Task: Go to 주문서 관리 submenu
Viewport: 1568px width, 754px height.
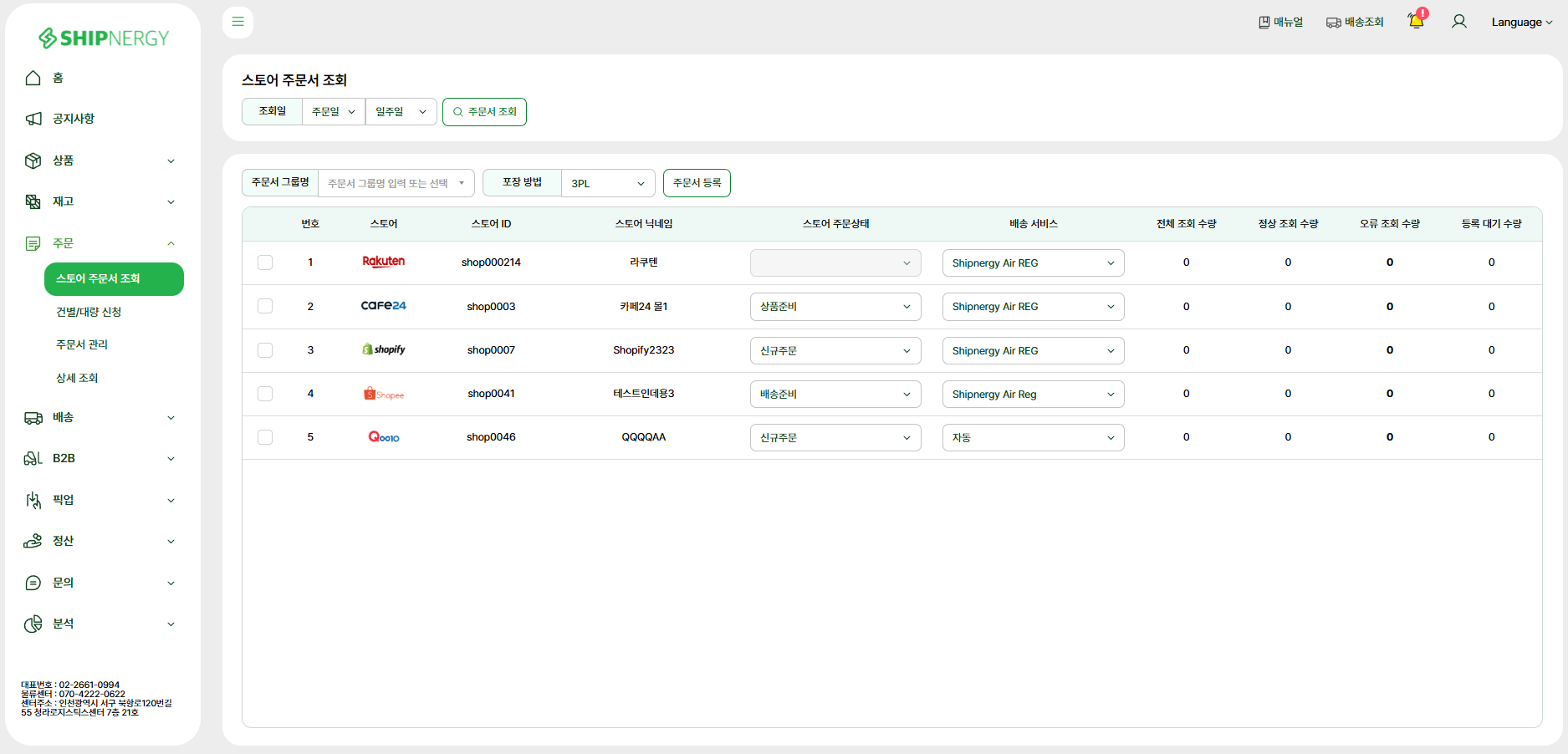Action: point(82,344)
